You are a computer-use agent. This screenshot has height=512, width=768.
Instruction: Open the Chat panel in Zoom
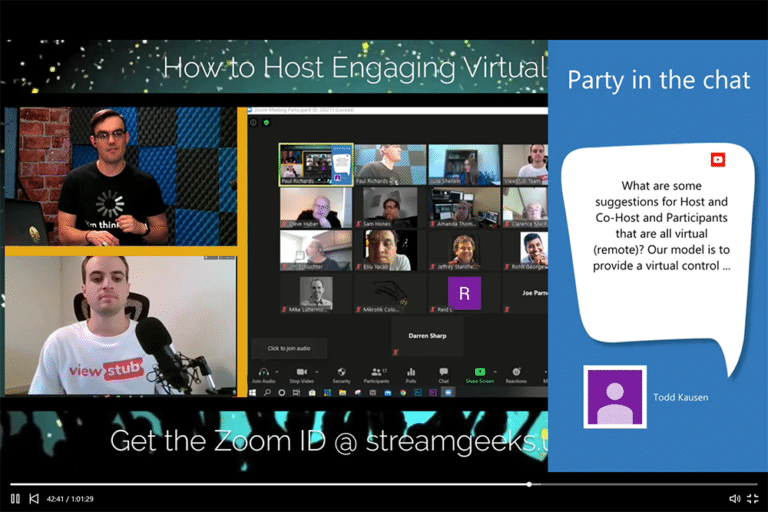pyautogui.click(x=443, y=375)
